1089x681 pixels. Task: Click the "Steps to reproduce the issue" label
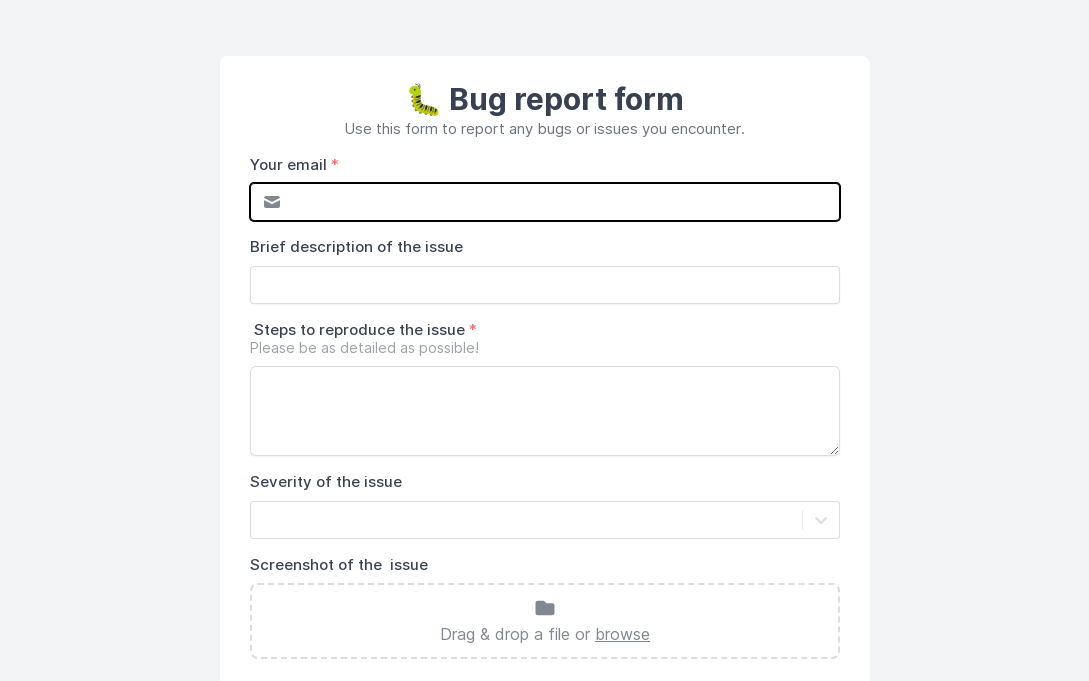[x=359, y=330]
